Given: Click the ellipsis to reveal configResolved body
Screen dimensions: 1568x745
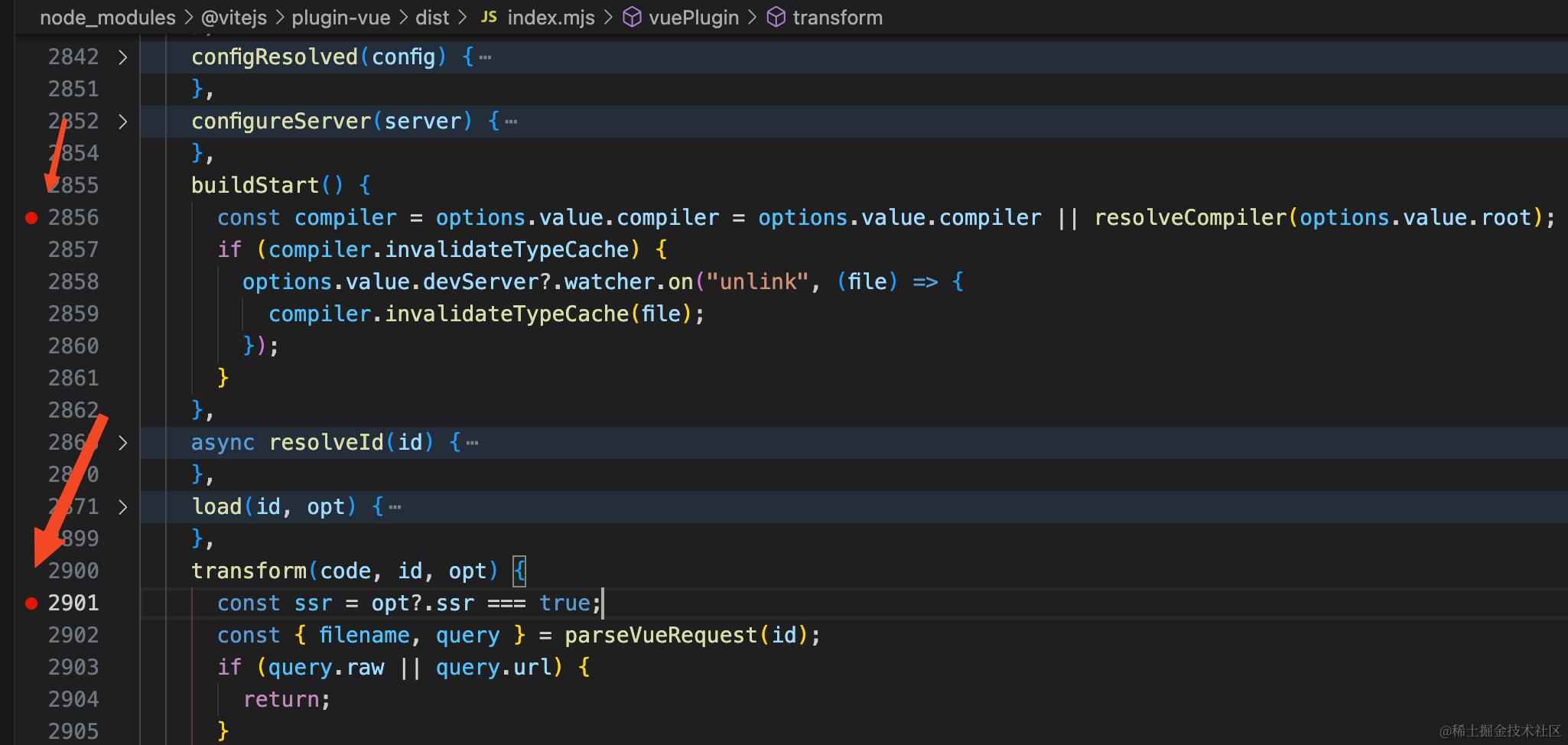Looking at the screenshot, I should [x=485, y=56].
